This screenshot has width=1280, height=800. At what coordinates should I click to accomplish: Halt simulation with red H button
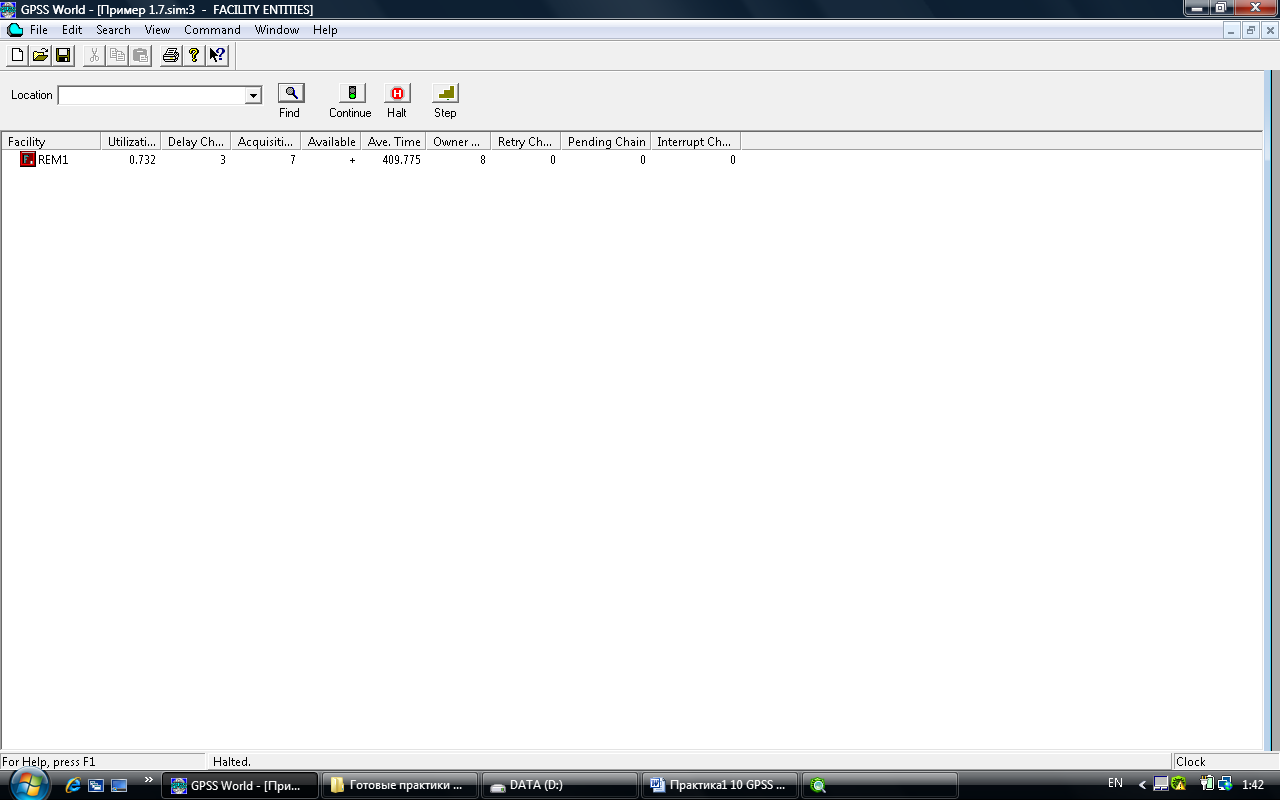pos(397,93)
